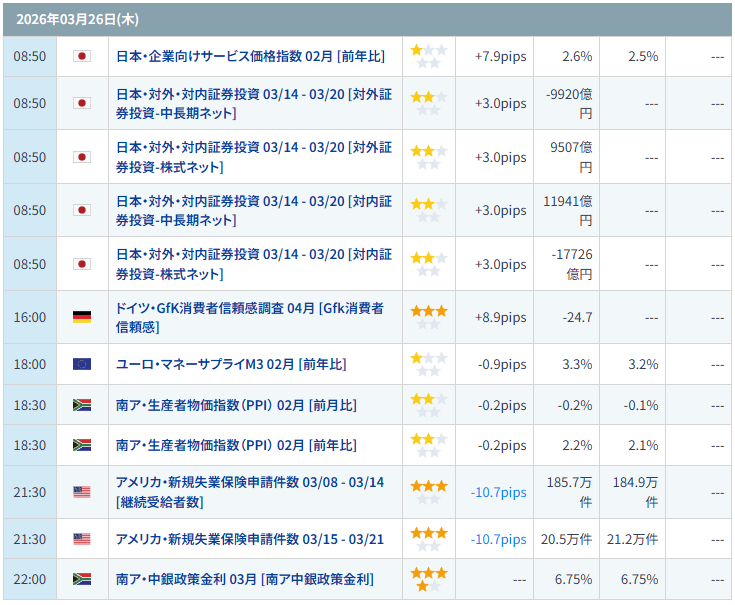Click US flag in 継続受給者数 row
The width and height of the screenshot is (735, 605).
click(82, 492)
